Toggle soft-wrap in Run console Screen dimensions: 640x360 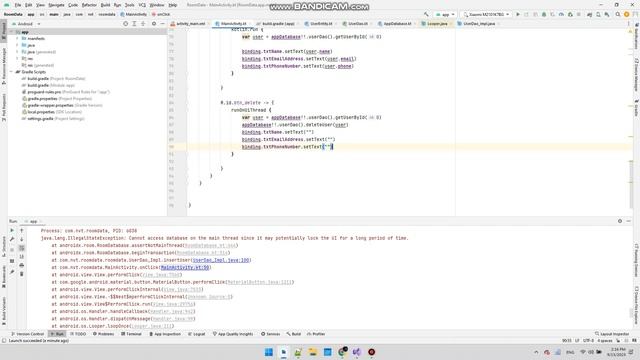(22, 248)
